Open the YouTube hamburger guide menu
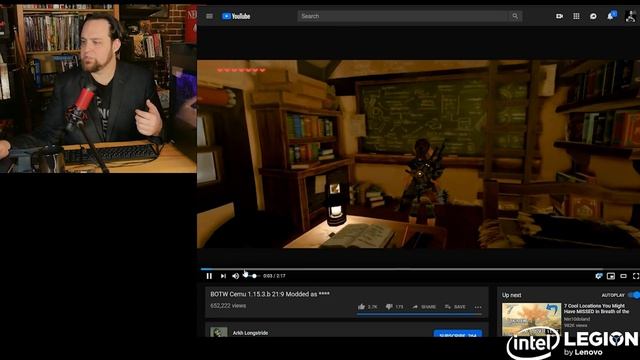This screenshot has width=640, height=360. tap(209, 16)
